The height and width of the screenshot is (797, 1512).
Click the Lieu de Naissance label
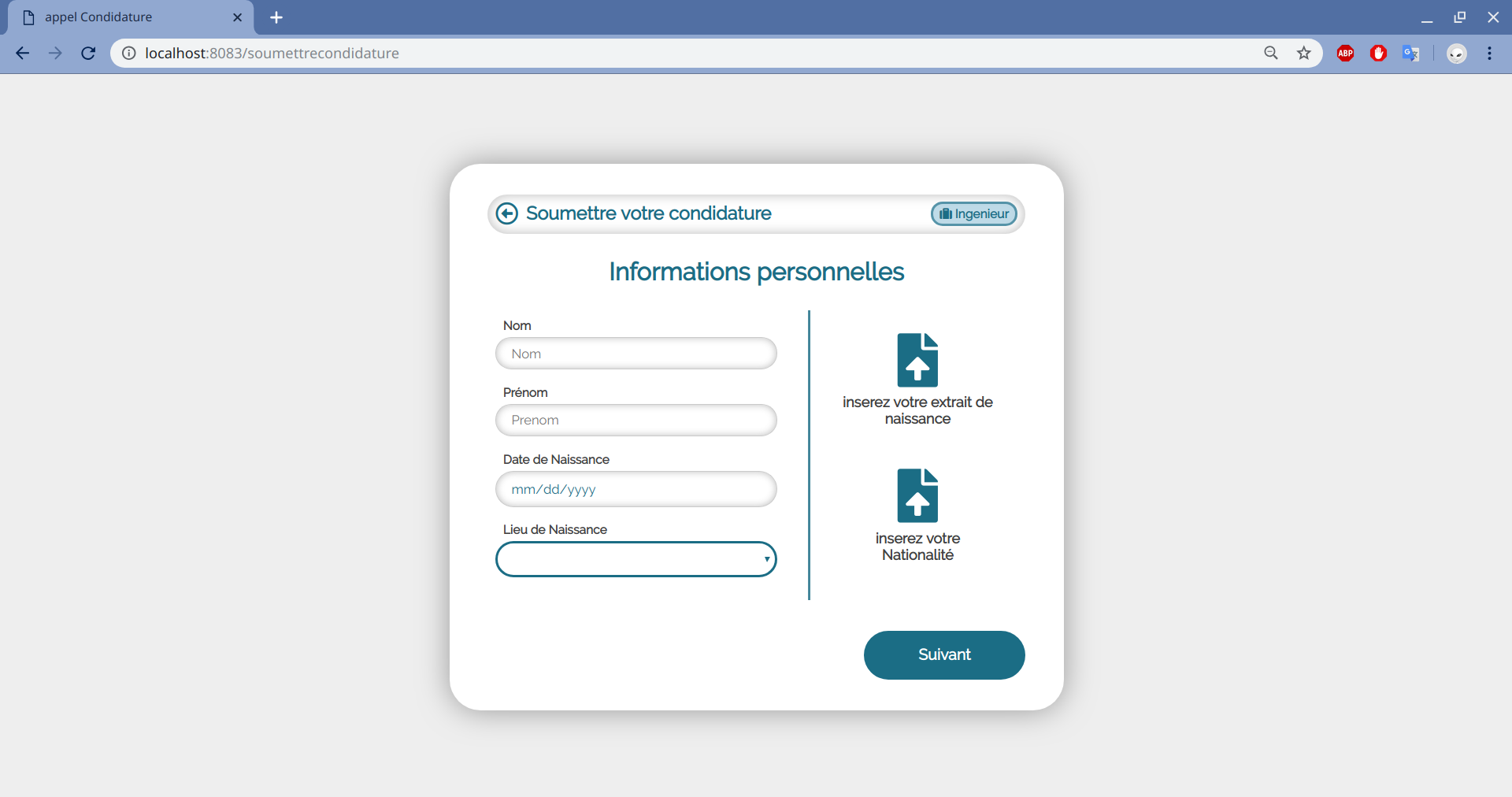click(x=554, y=529)
